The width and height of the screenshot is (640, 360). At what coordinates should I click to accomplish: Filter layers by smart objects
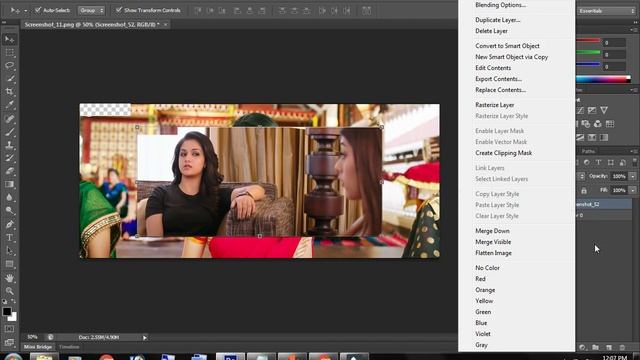pyautogui.click(x=623, y=162)
